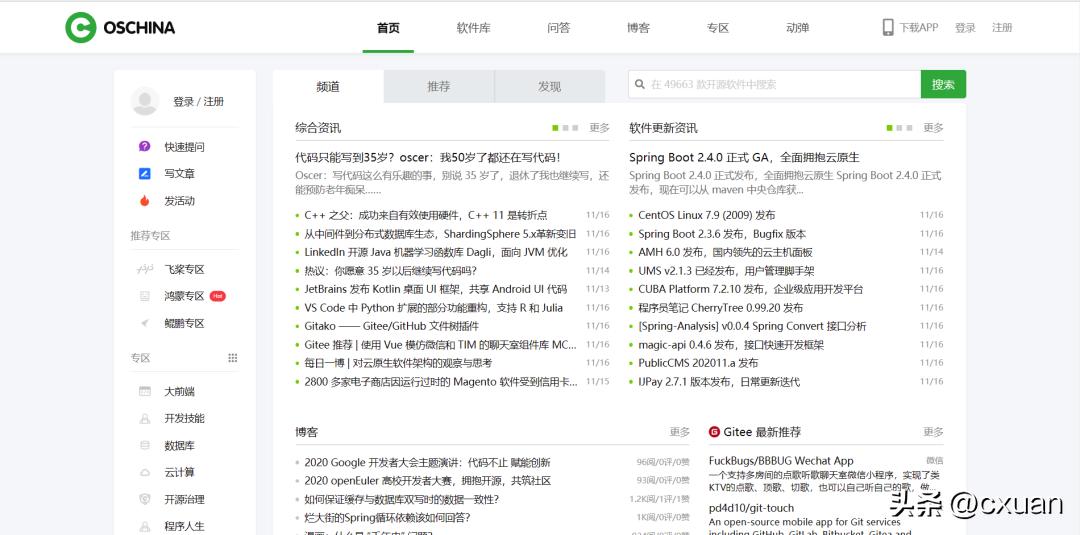
Task: Select first page dot of 软件更新资讯
Action: coord(889,128)
